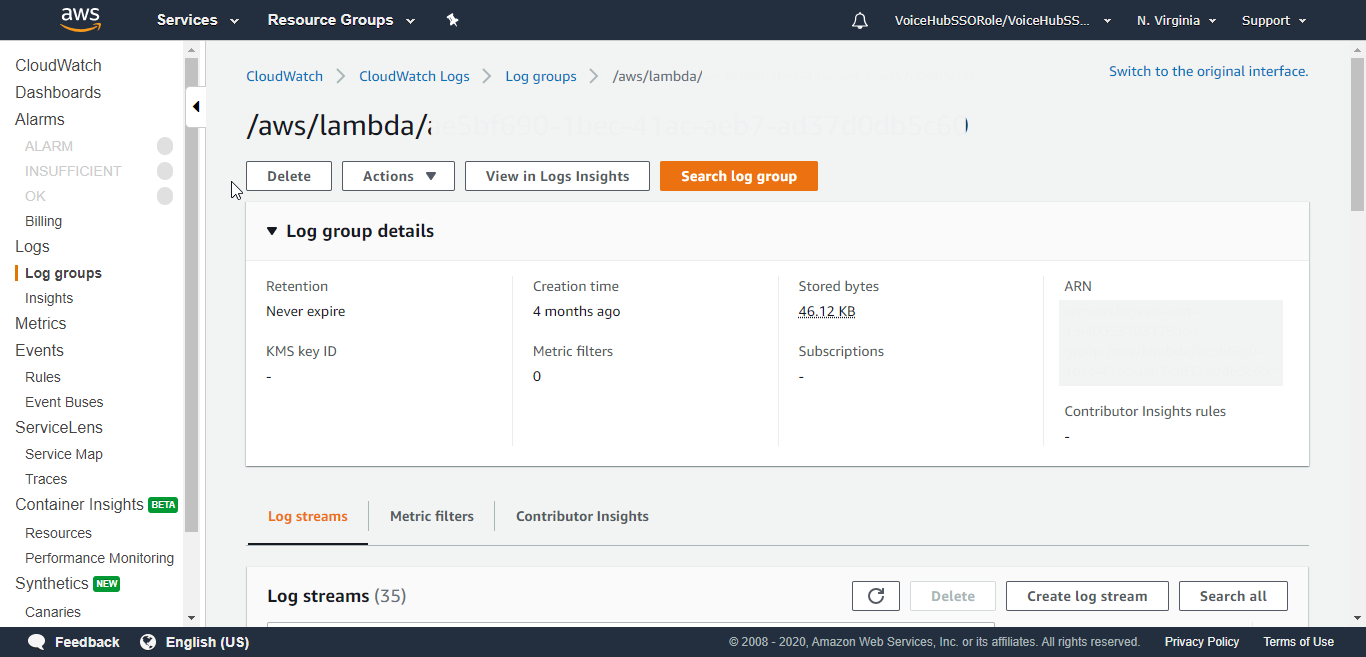Open Dashboards in the sidebar
This screenshot has height=657, width=1366.
58,92
